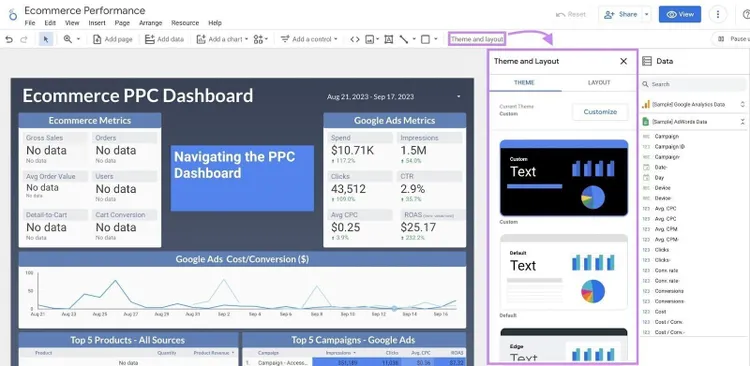Close the Theme and Layout panel
This screenshot has height=366, width=750.
pos(623,61)
